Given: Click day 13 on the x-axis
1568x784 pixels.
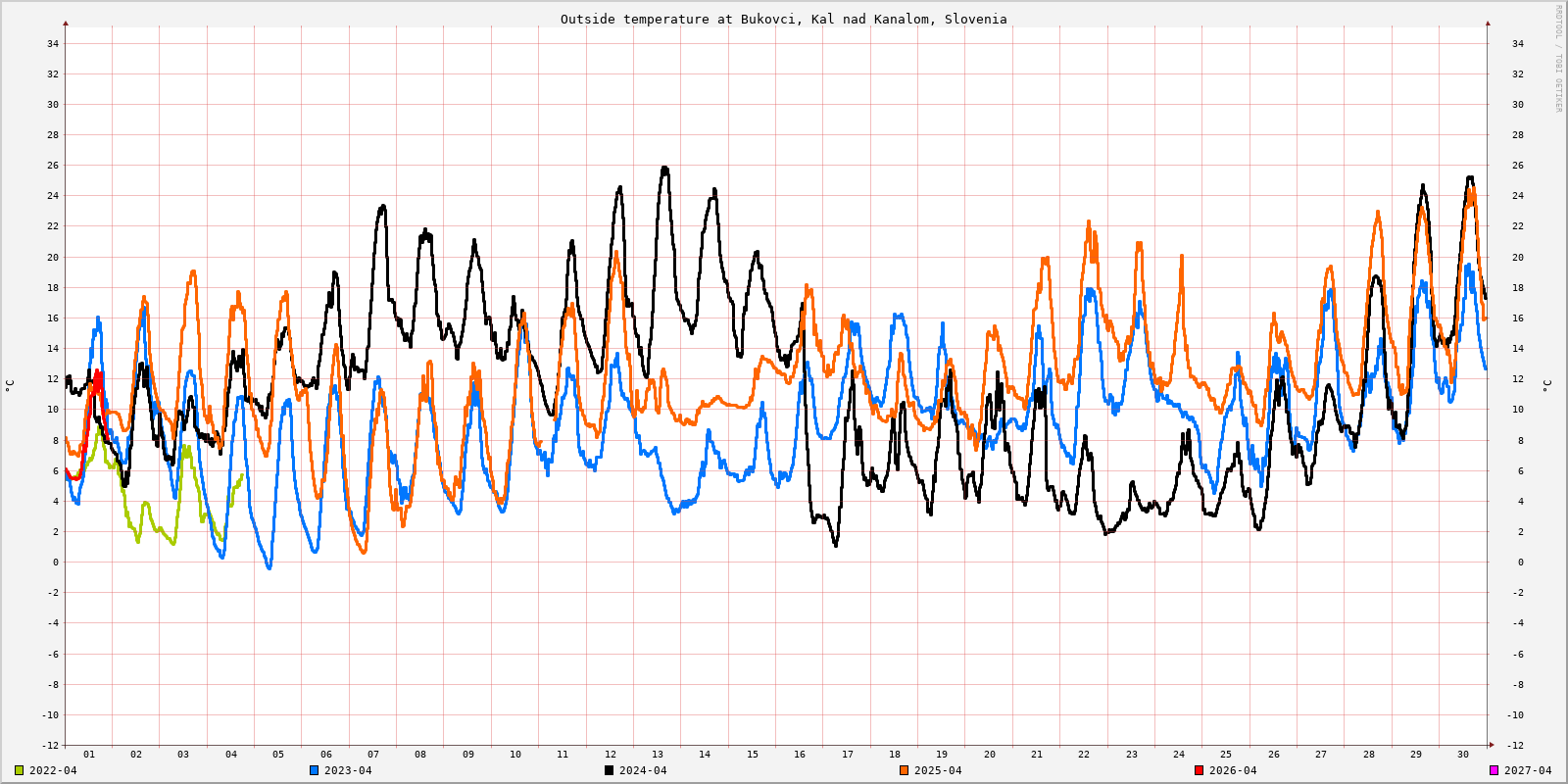Looking at the screenshot, I should (658, 755).
